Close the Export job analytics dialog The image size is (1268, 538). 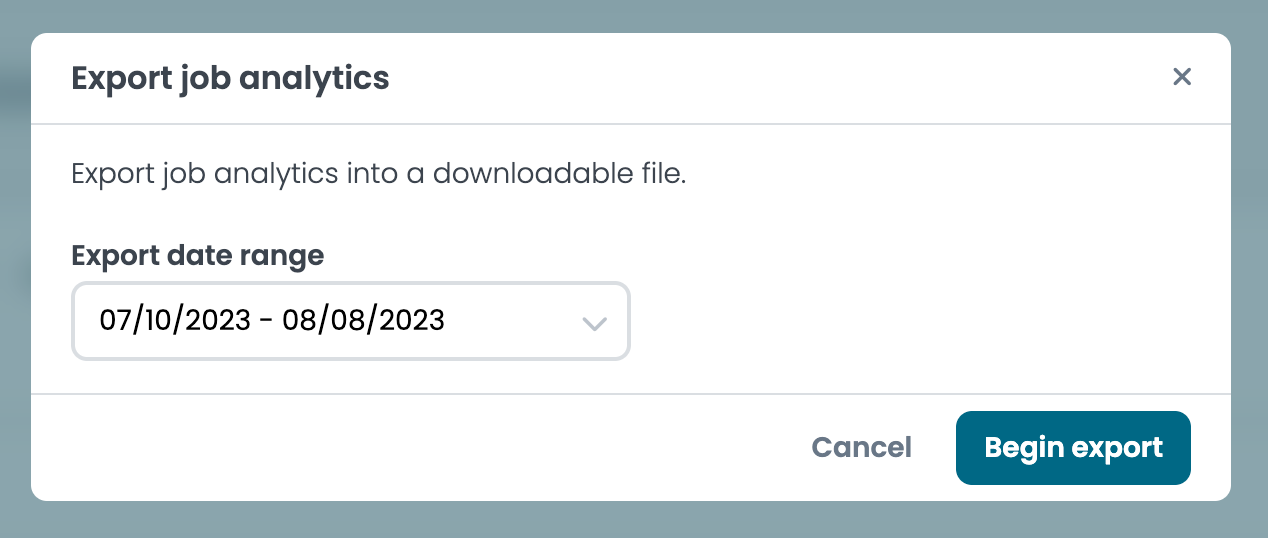(x=1182, y=77)
